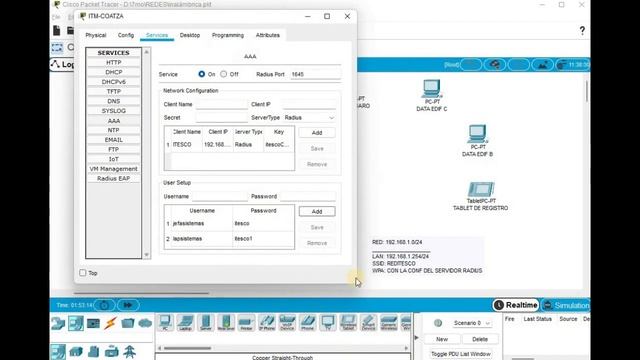Viewport: 640px width, 360px height.
Task: Switch to the Services tab
Action: coord(157,35)
